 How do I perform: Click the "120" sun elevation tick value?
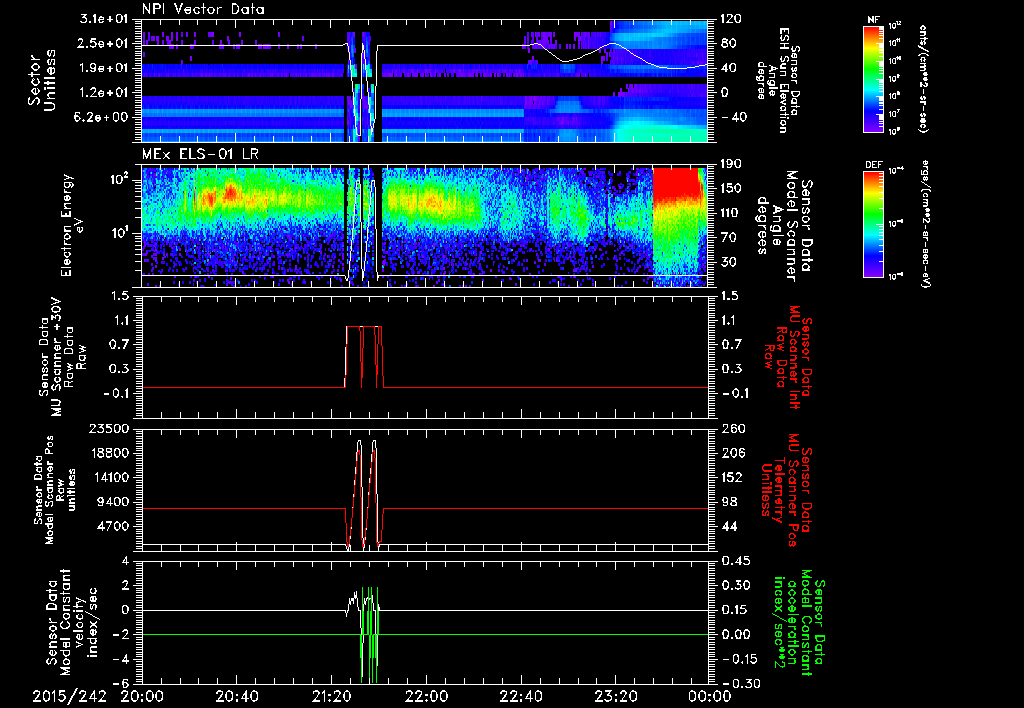[x=729, y=19]
